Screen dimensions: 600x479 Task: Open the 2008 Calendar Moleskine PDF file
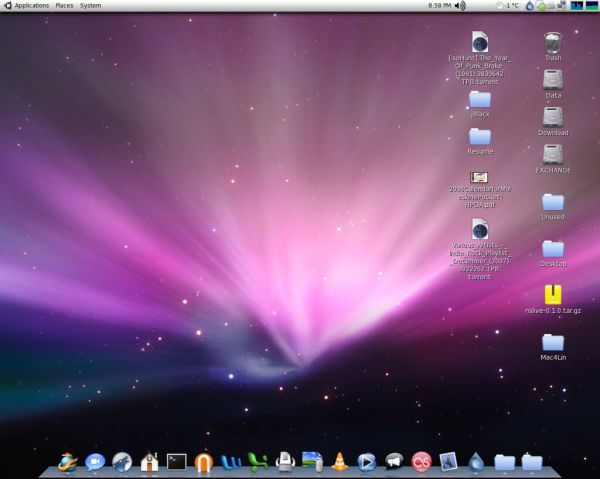[480, 178]
